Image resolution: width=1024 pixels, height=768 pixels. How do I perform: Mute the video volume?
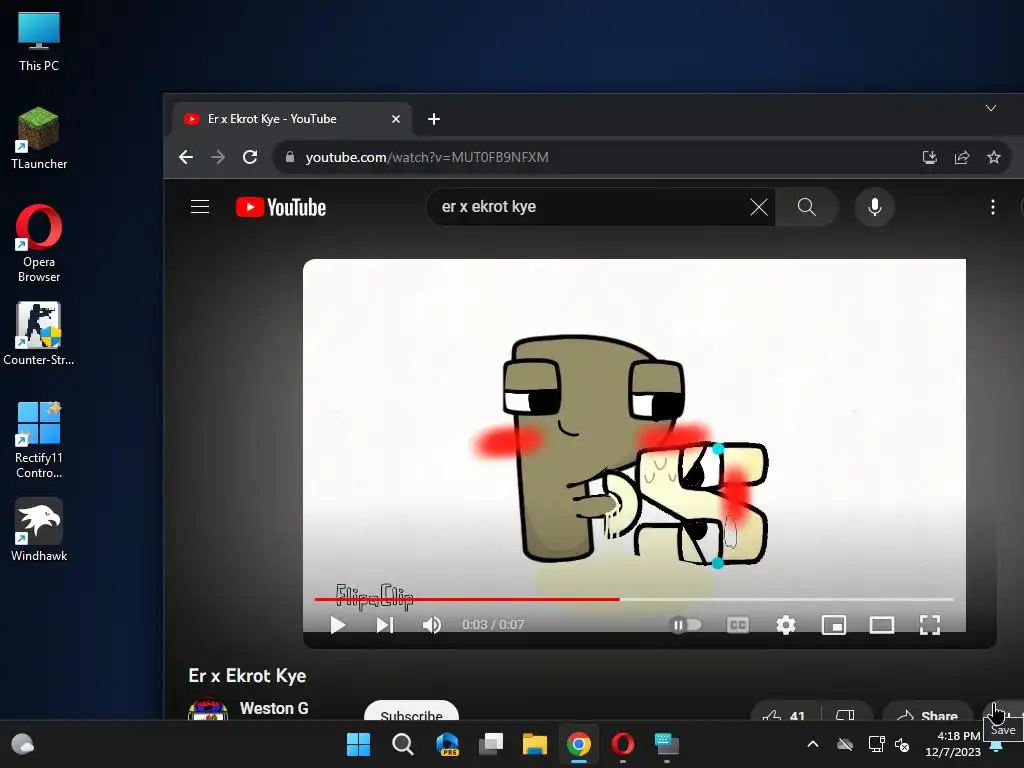pos(432,625)
